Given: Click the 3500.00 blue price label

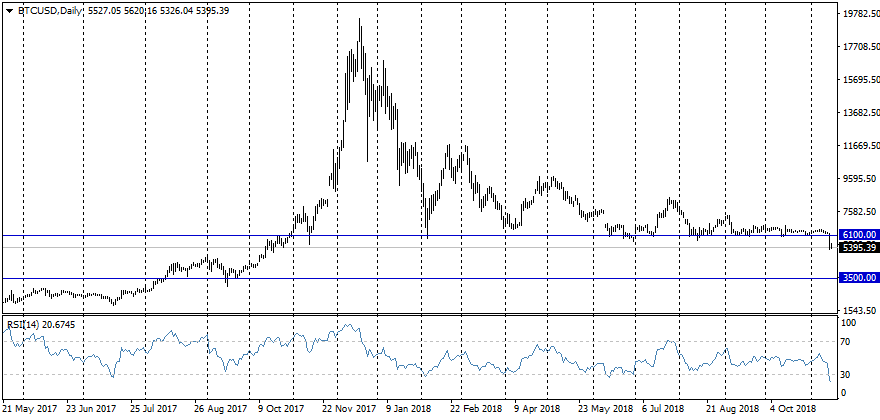Looking at the screenshot, I should pos(858,279).
